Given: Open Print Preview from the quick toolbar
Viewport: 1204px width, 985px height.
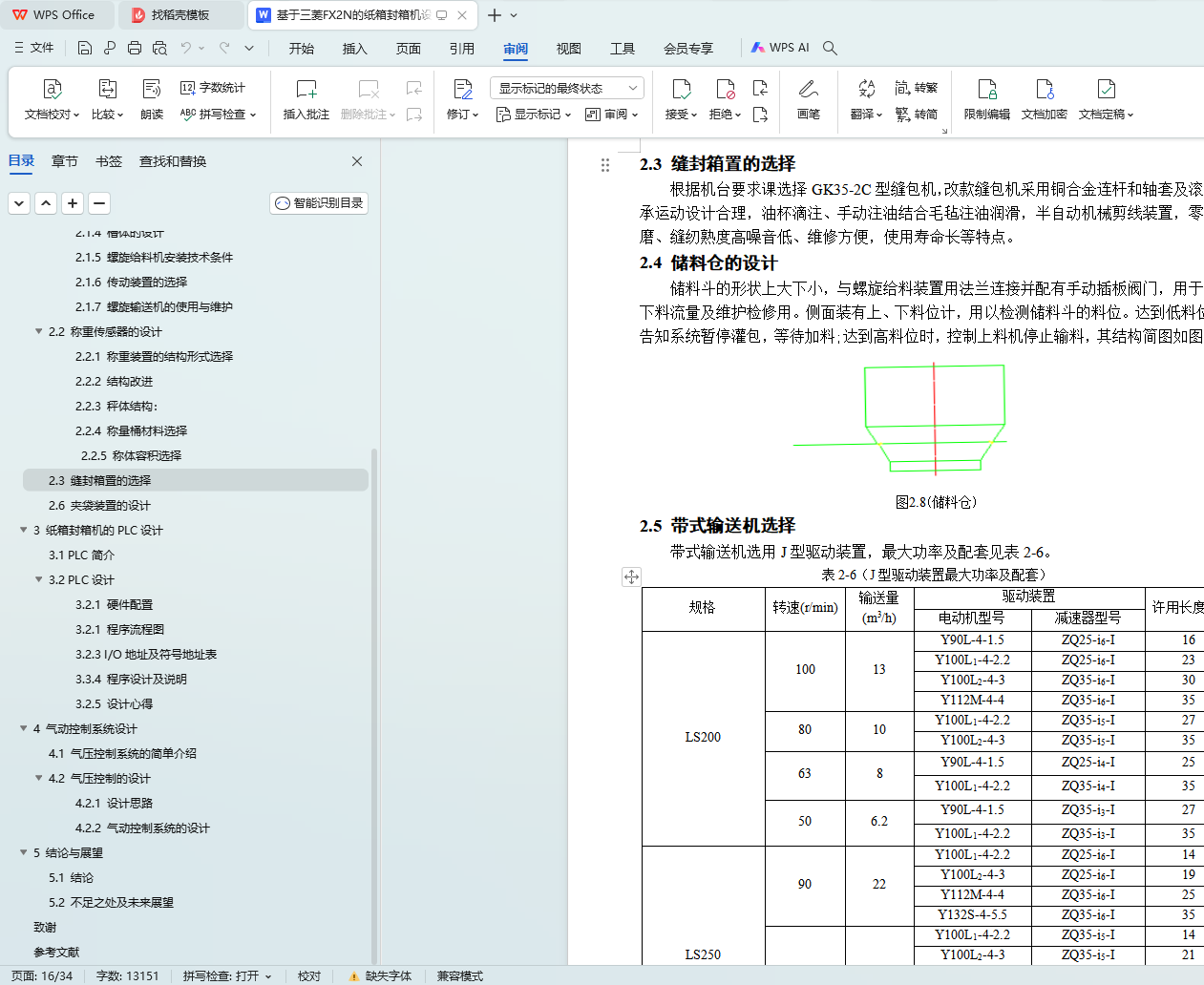Looking at the screenshot, I should click(159, 48).
